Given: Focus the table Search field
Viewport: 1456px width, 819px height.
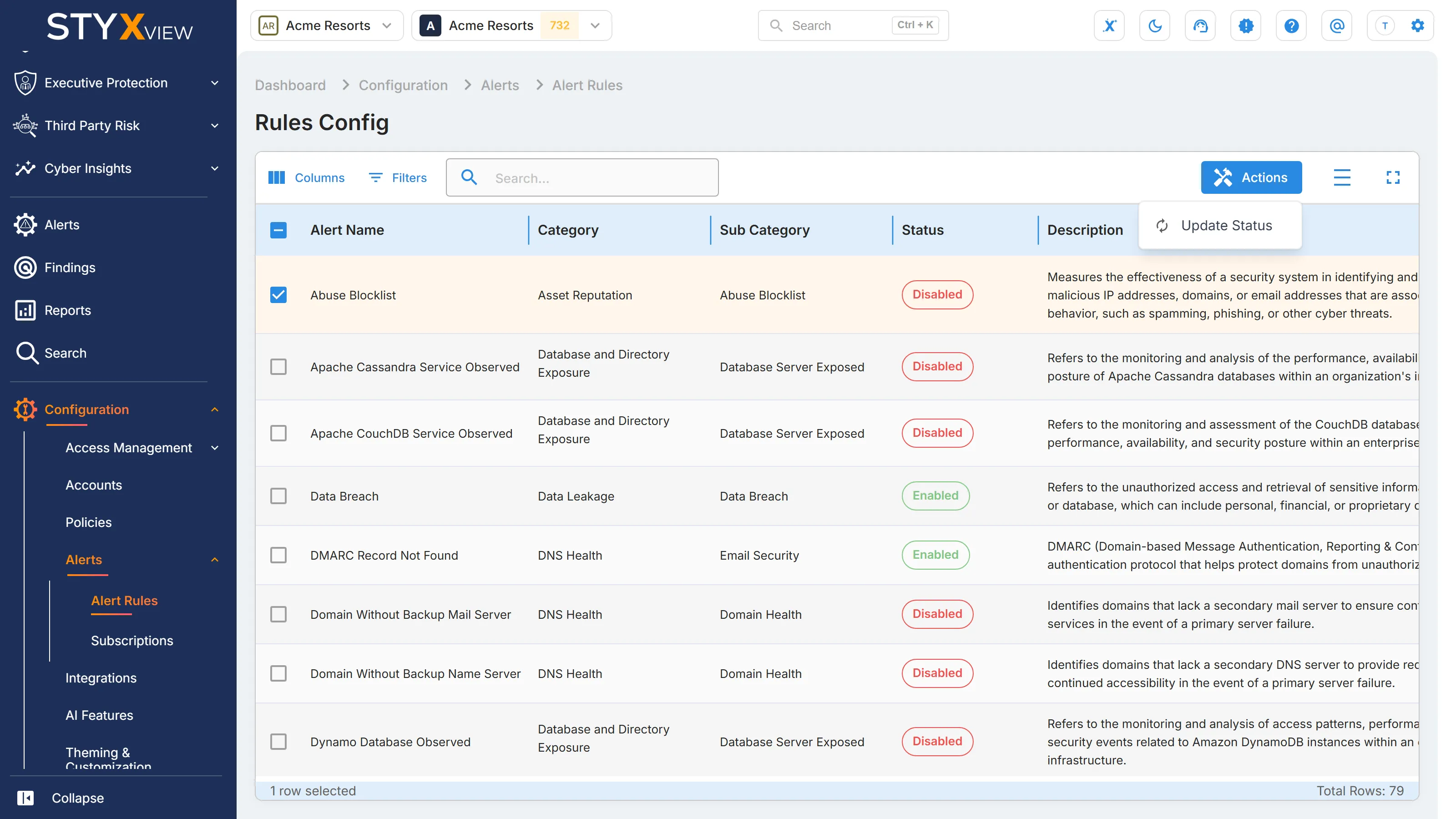Looking at the screenshot, I should coord(582,177).
